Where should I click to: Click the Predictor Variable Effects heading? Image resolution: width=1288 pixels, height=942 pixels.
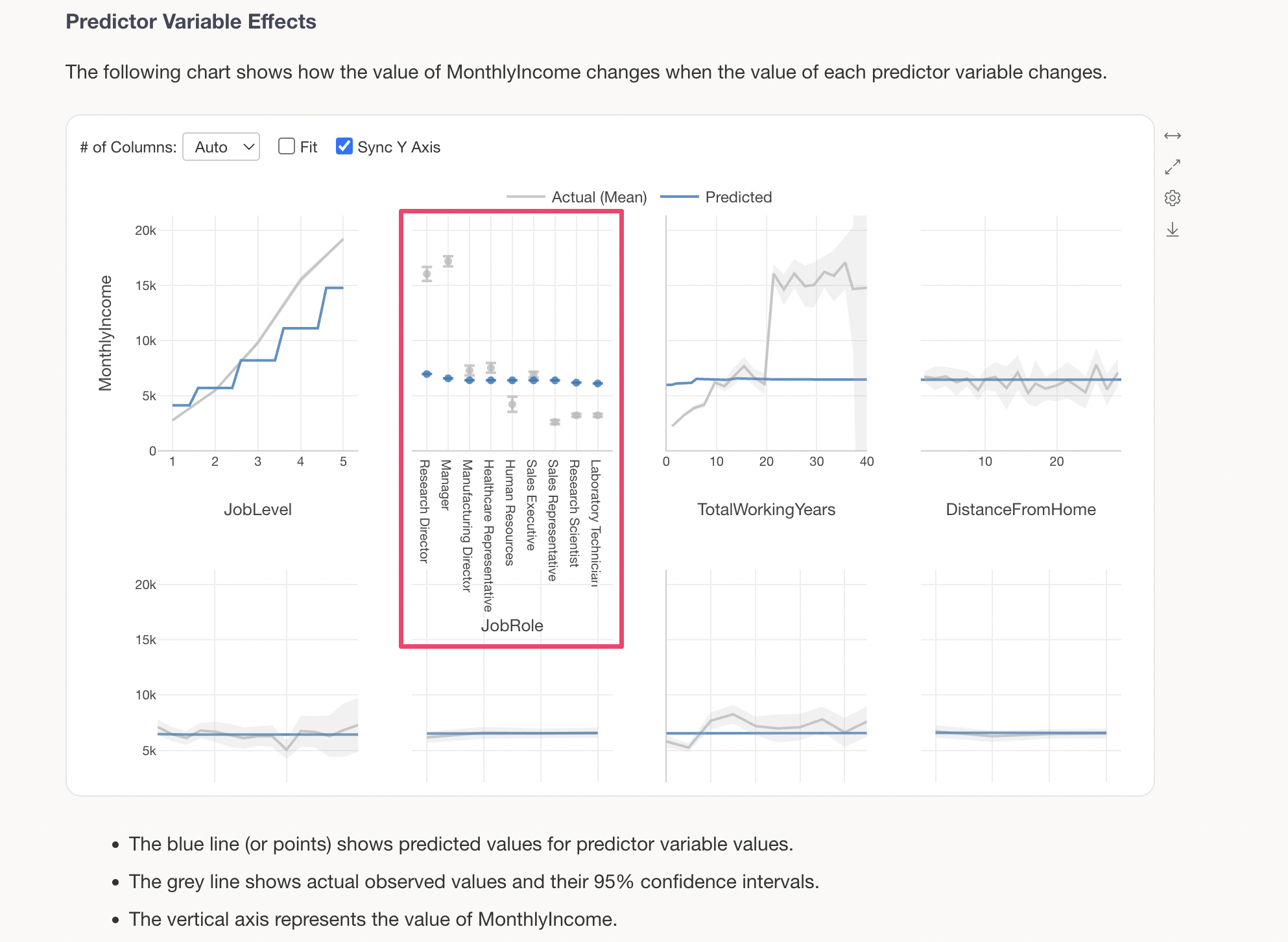[x=191, y=21]
